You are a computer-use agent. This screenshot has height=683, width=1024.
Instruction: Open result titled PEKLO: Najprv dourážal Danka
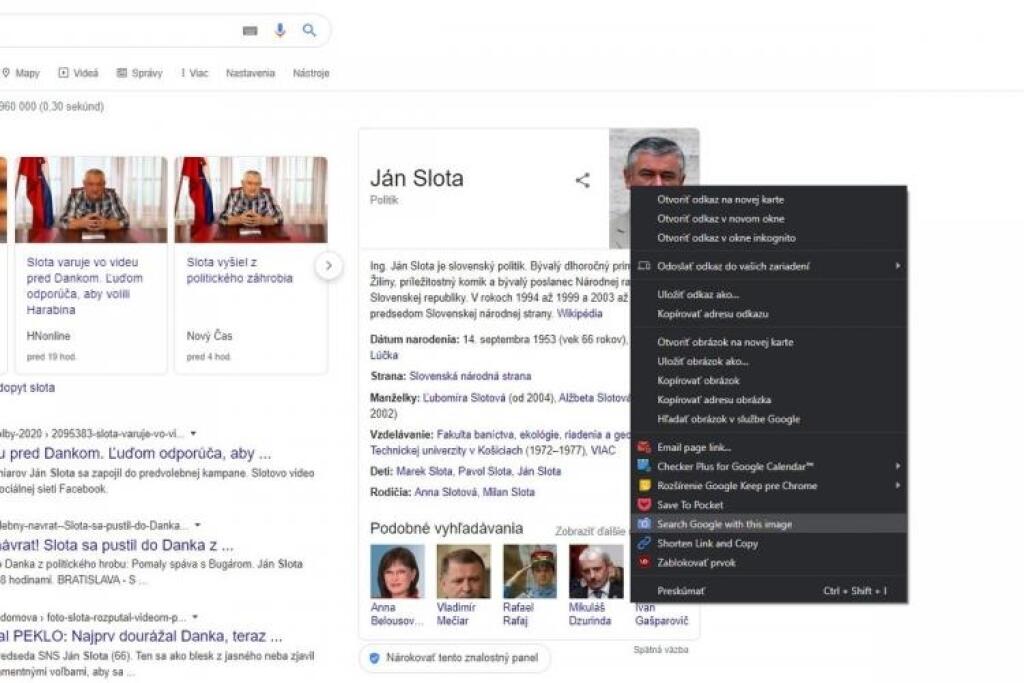coord(141,636)
